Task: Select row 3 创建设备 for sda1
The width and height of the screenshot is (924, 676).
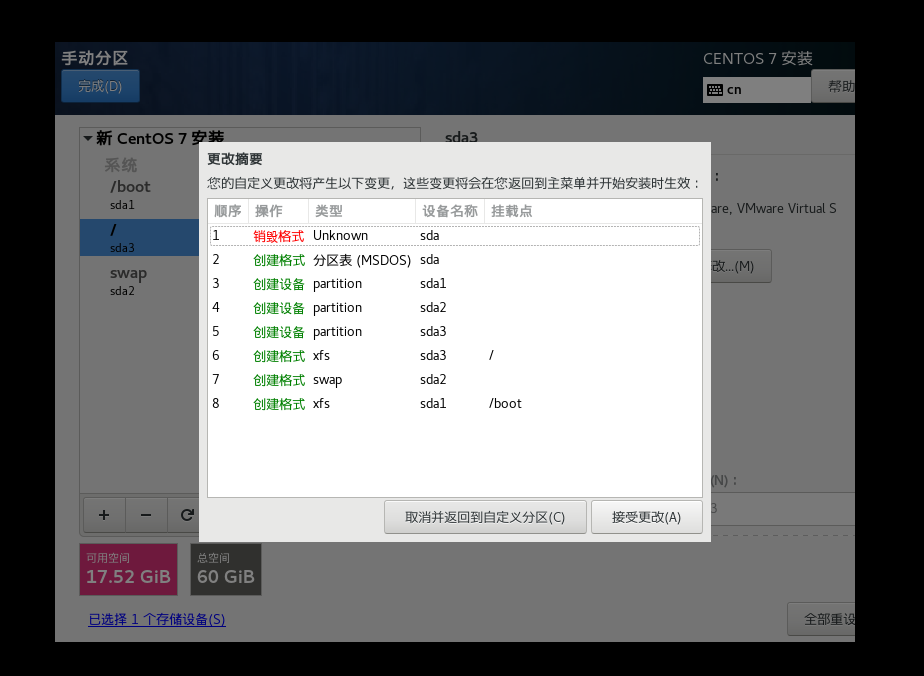Action: (x=455, y=284)
